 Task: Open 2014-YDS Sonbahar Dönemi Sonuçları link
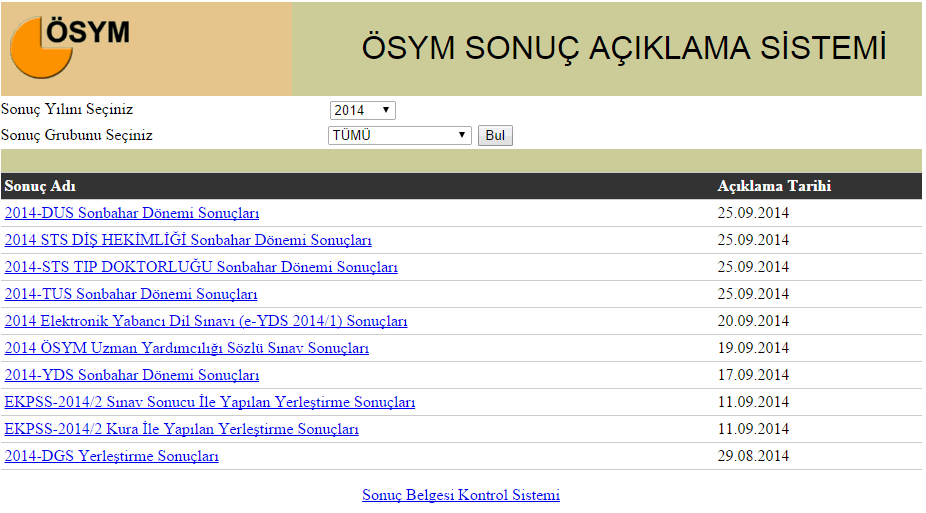coord(132,375)
